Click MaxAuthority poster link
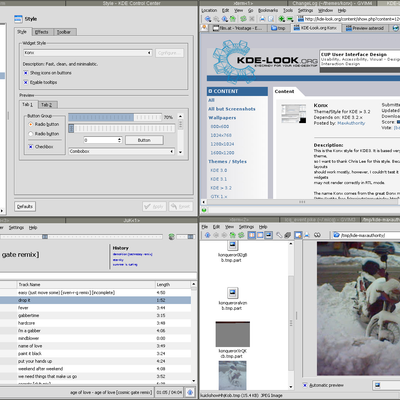Screen dimensions: 400x400 tap(351, 123)
